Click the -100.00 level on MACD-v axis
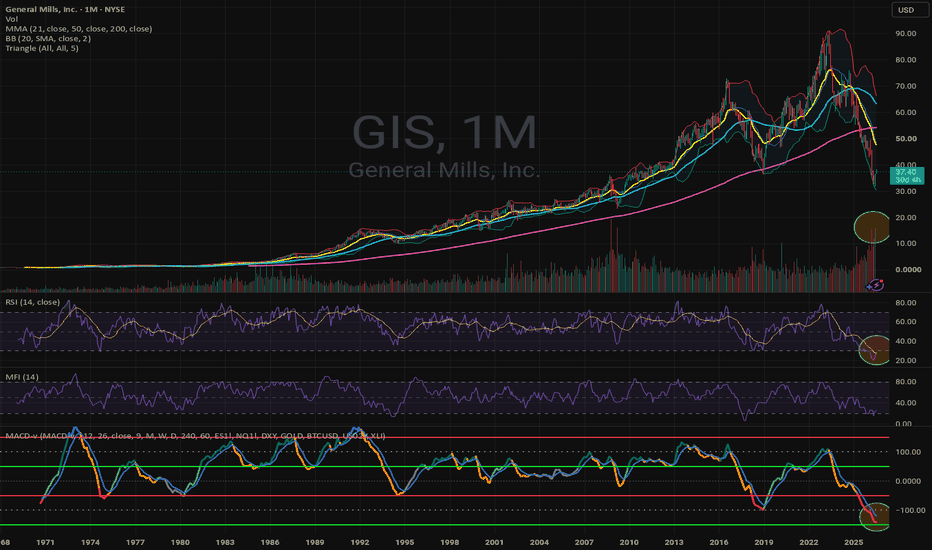The height and width of the screenshot is (550, 932). pos(910,511)
